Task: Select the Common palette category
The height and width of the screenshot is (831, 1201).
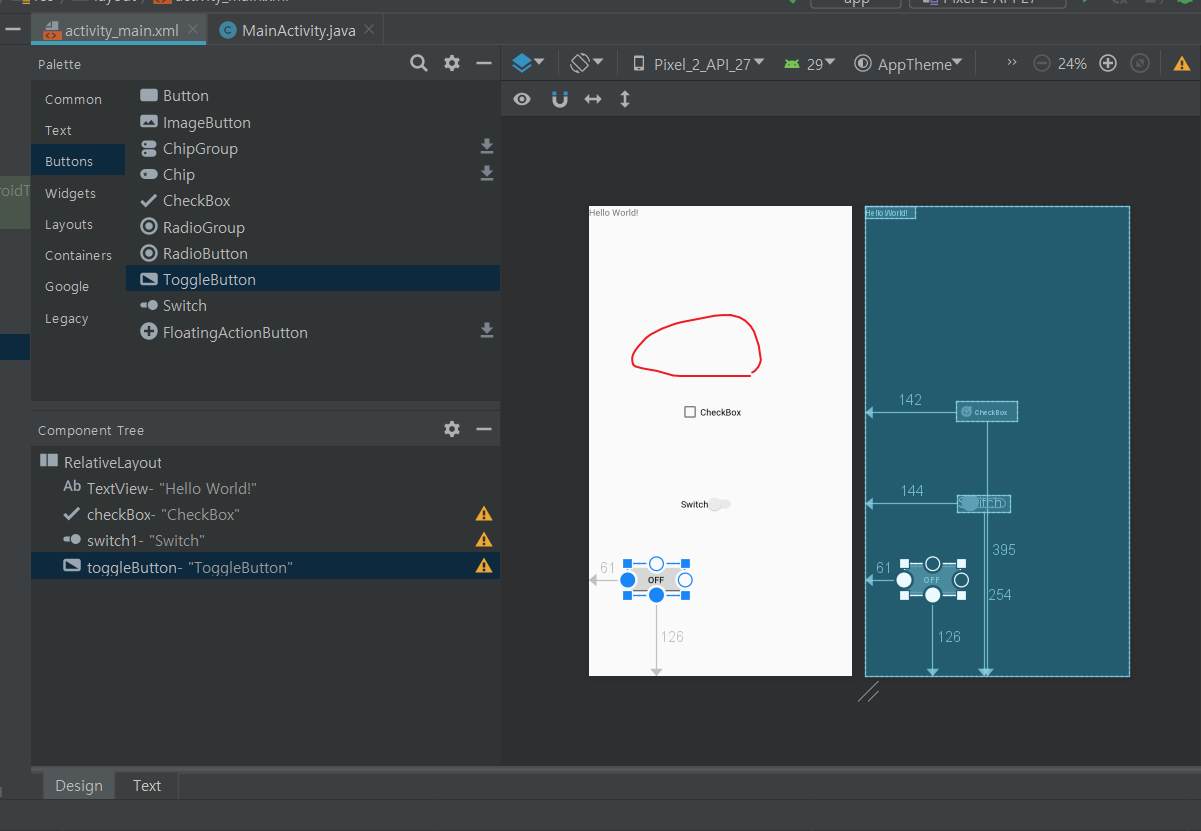Action: click(x=78, y=99)
